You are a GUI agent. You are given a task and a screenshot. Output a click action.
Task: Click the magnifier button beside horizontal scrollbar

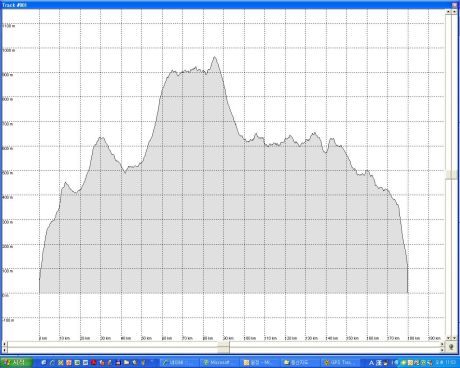(x=451, y=347)
